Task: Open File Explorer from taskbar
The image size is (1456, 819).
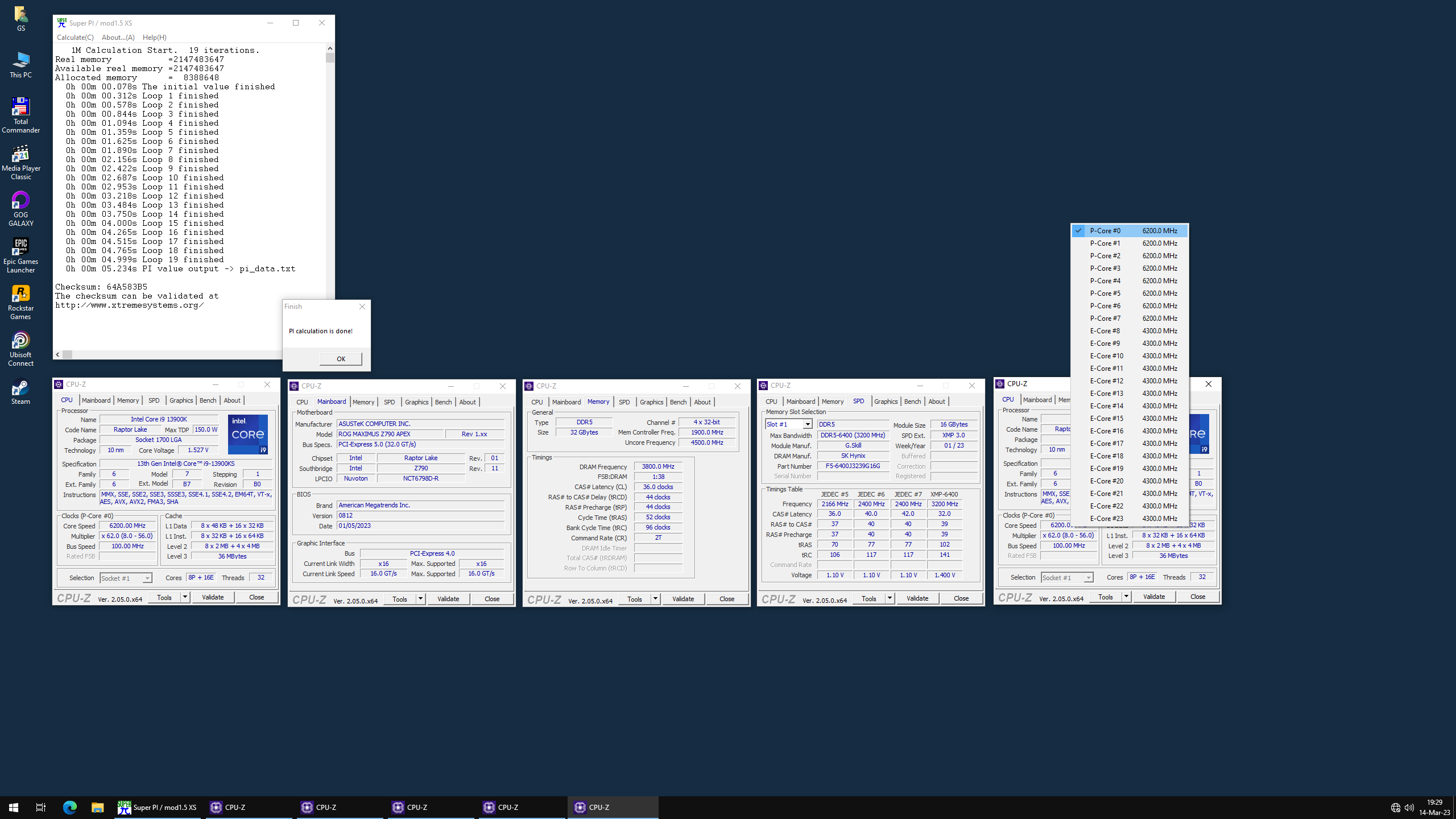Action: [x=98, y=807]
